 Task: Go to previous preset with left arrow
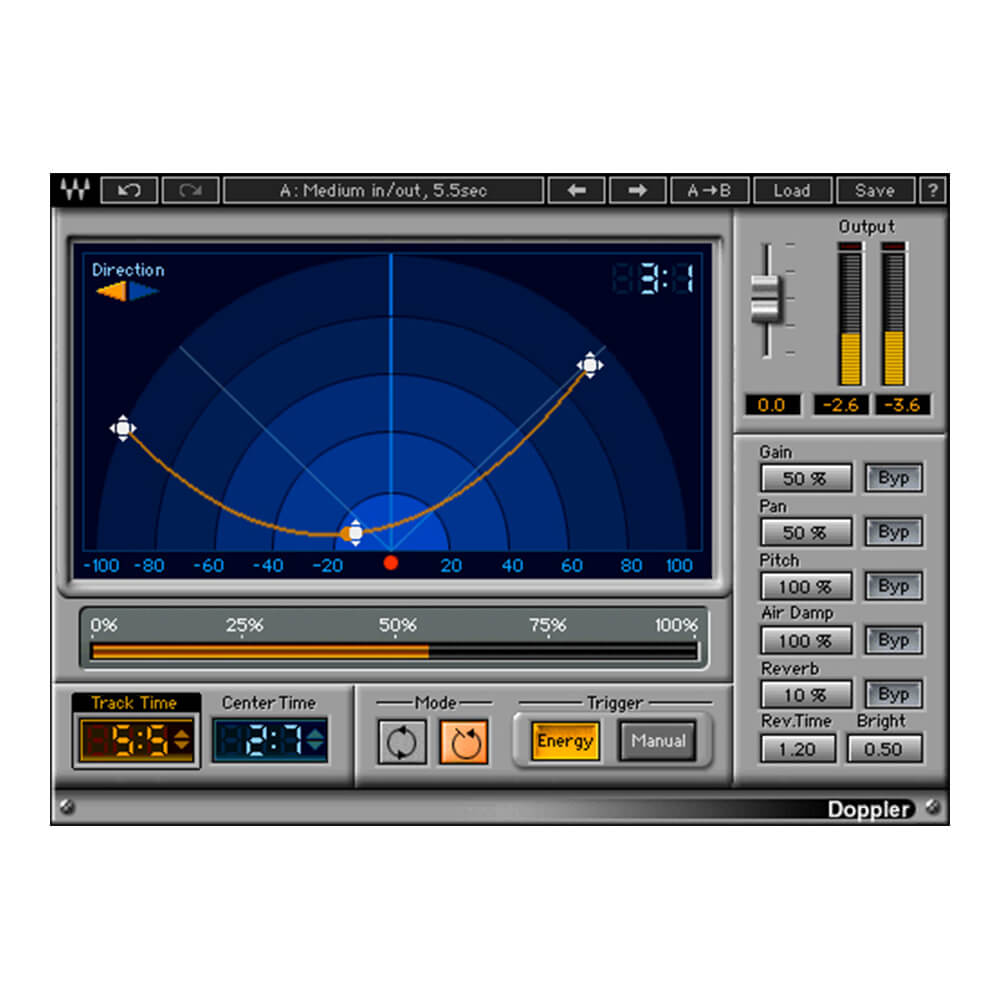(x=577, y=191)
